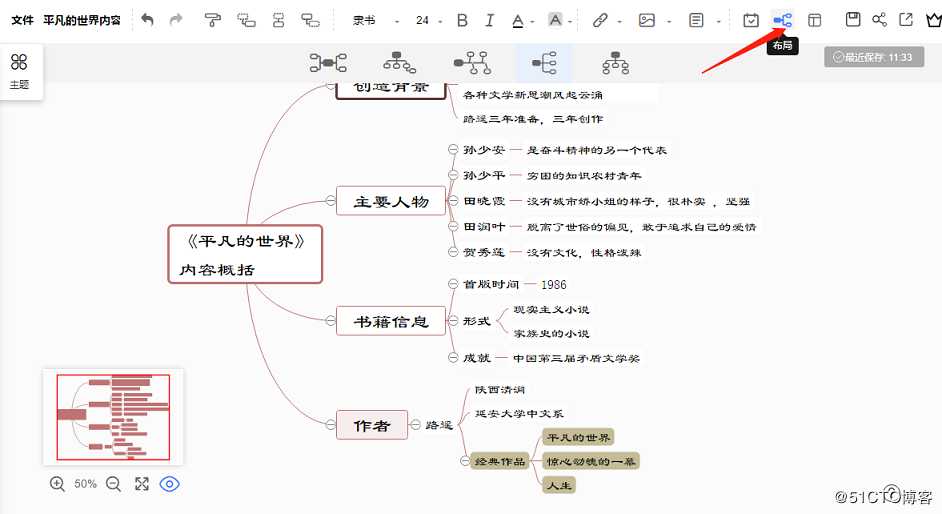The width and height of the screenshot is (942, 514).
Task: Collapse the 孙少平 node
Action: (x=453, y=175)
